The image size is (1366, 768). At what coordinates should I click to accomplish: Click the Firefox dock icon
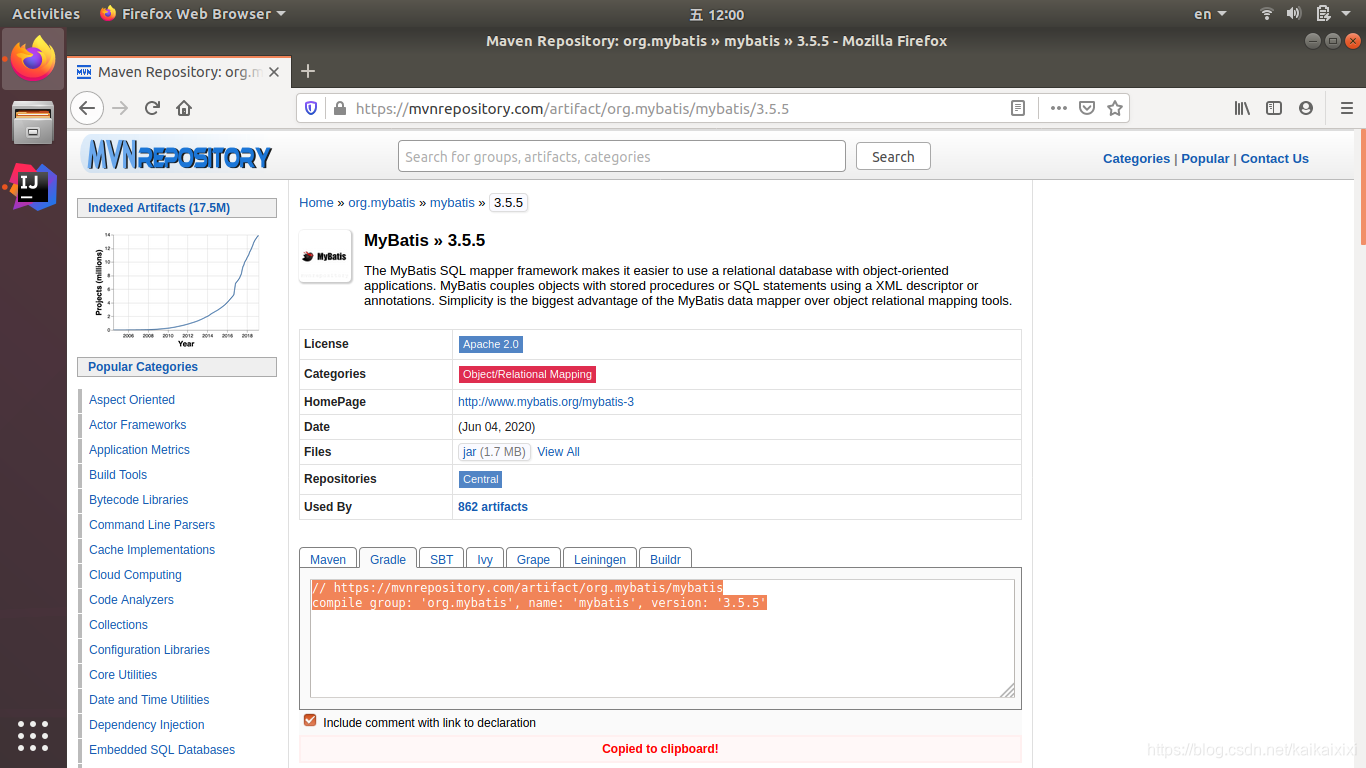(33, 59)
